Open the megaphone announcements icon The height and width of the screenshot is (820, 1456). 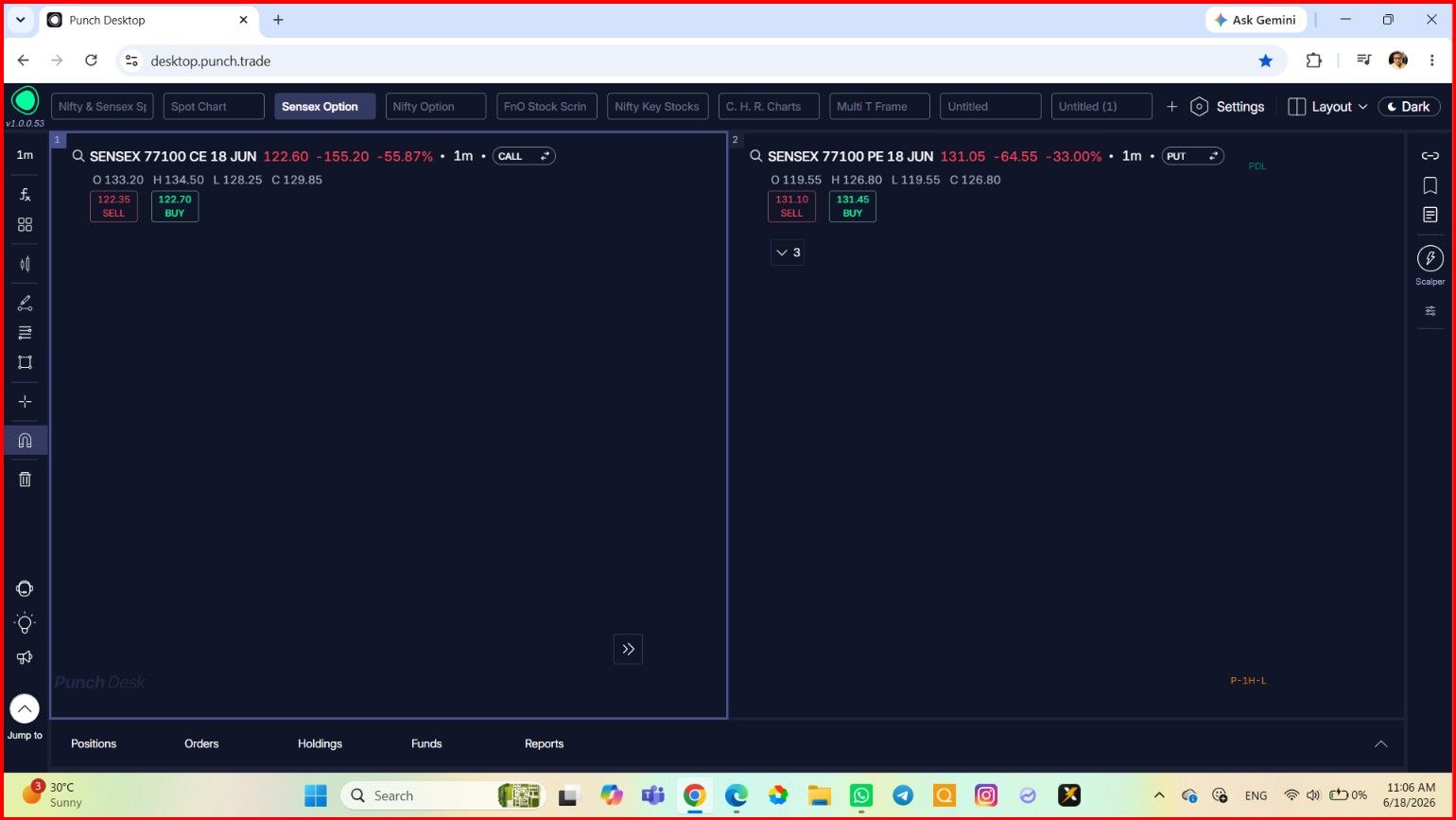(x=26, y=657)
